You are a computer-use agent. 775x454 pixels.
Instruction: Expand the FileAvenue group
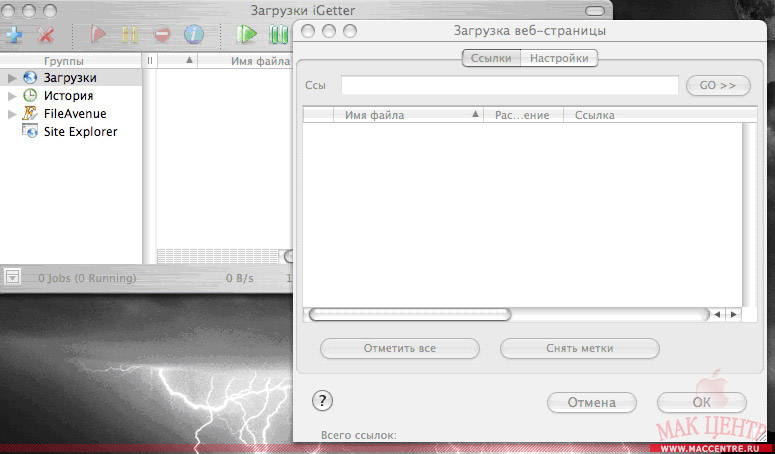click(x=12, y=114)
